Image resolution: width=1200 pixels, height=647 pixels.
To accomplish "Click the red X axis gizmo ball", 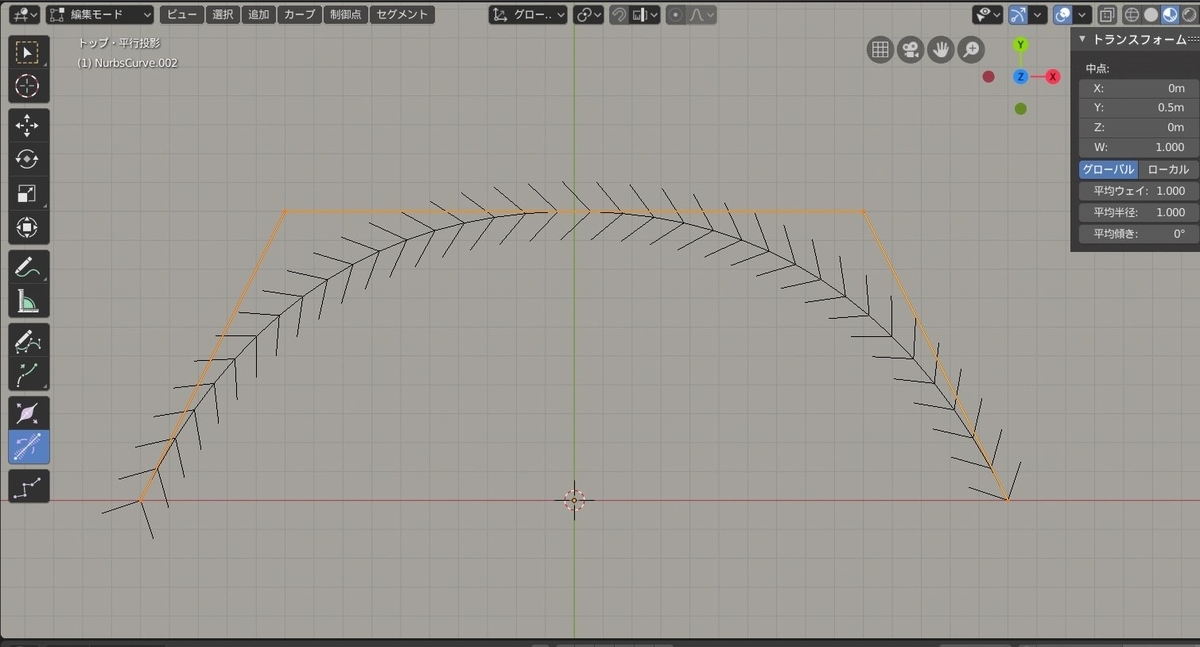I will coord(1053,77).
